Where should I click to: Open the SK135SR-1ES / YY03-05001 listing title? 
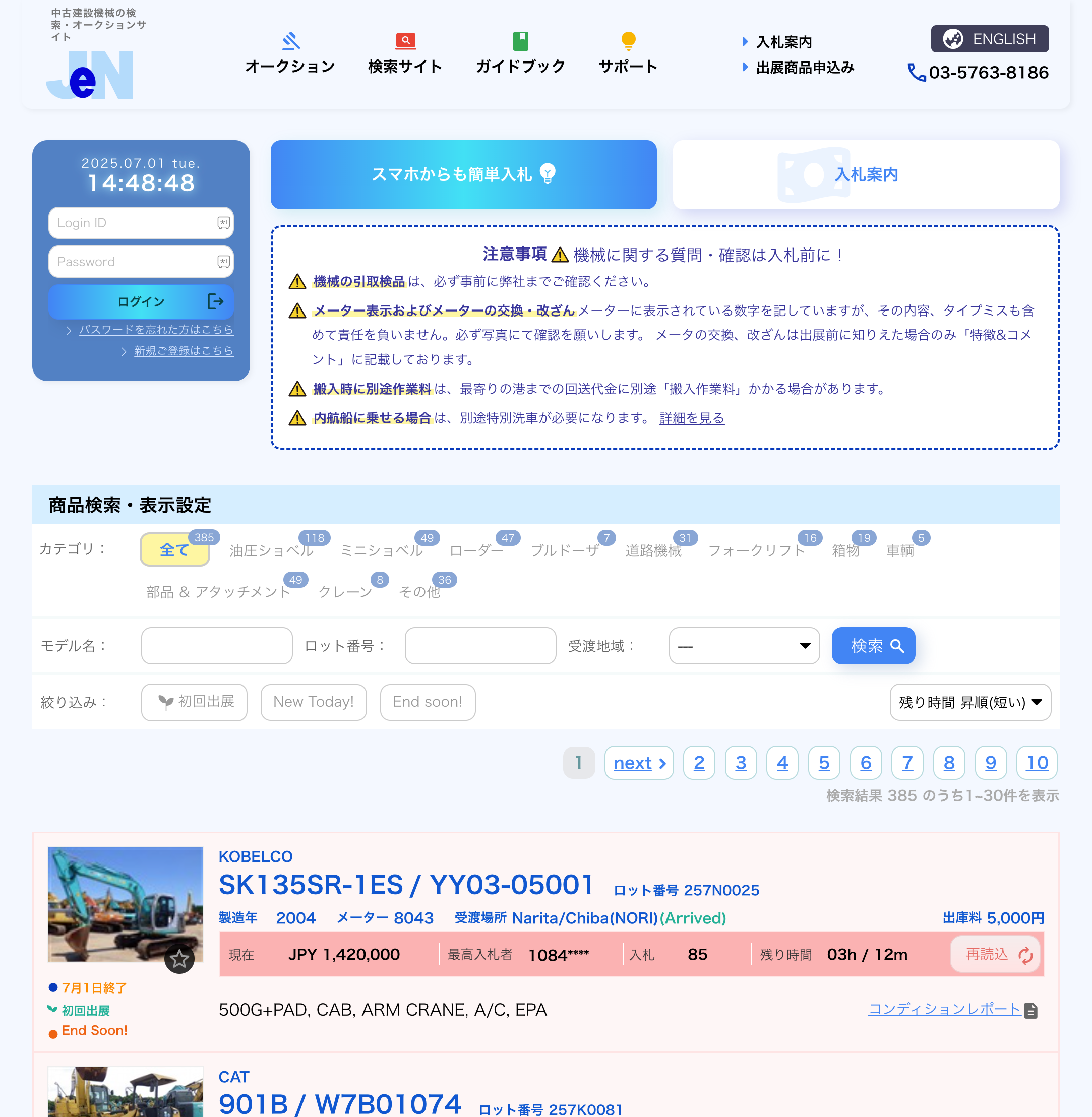tap(406, 885)
